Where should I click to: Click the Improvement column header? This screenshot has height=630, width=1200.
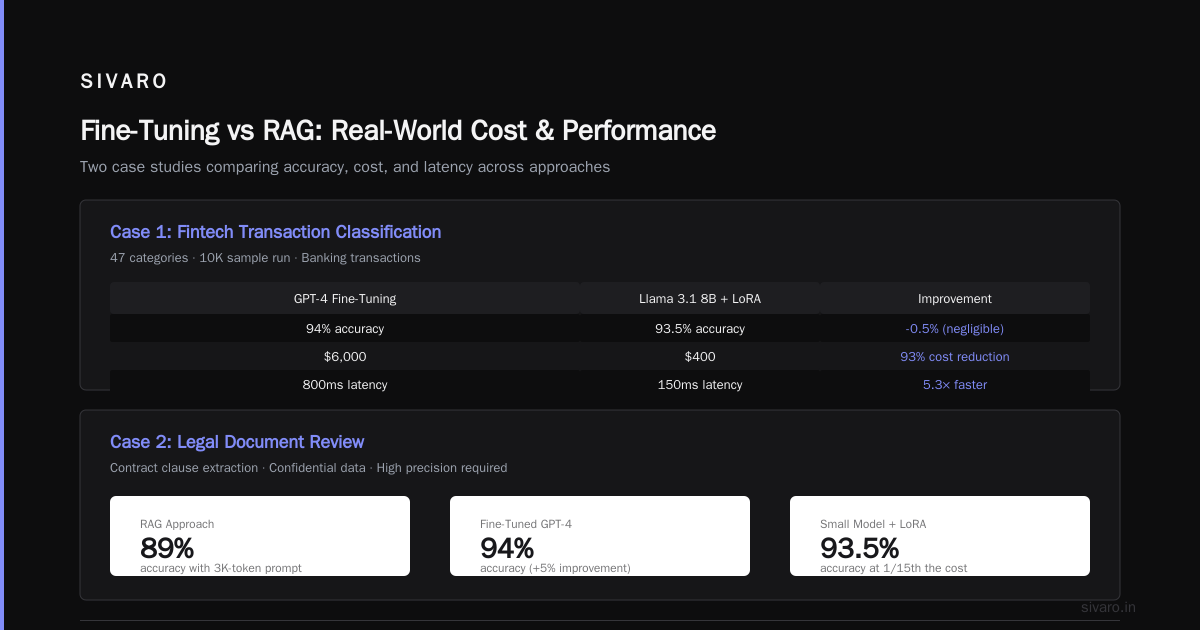[955, 299]
